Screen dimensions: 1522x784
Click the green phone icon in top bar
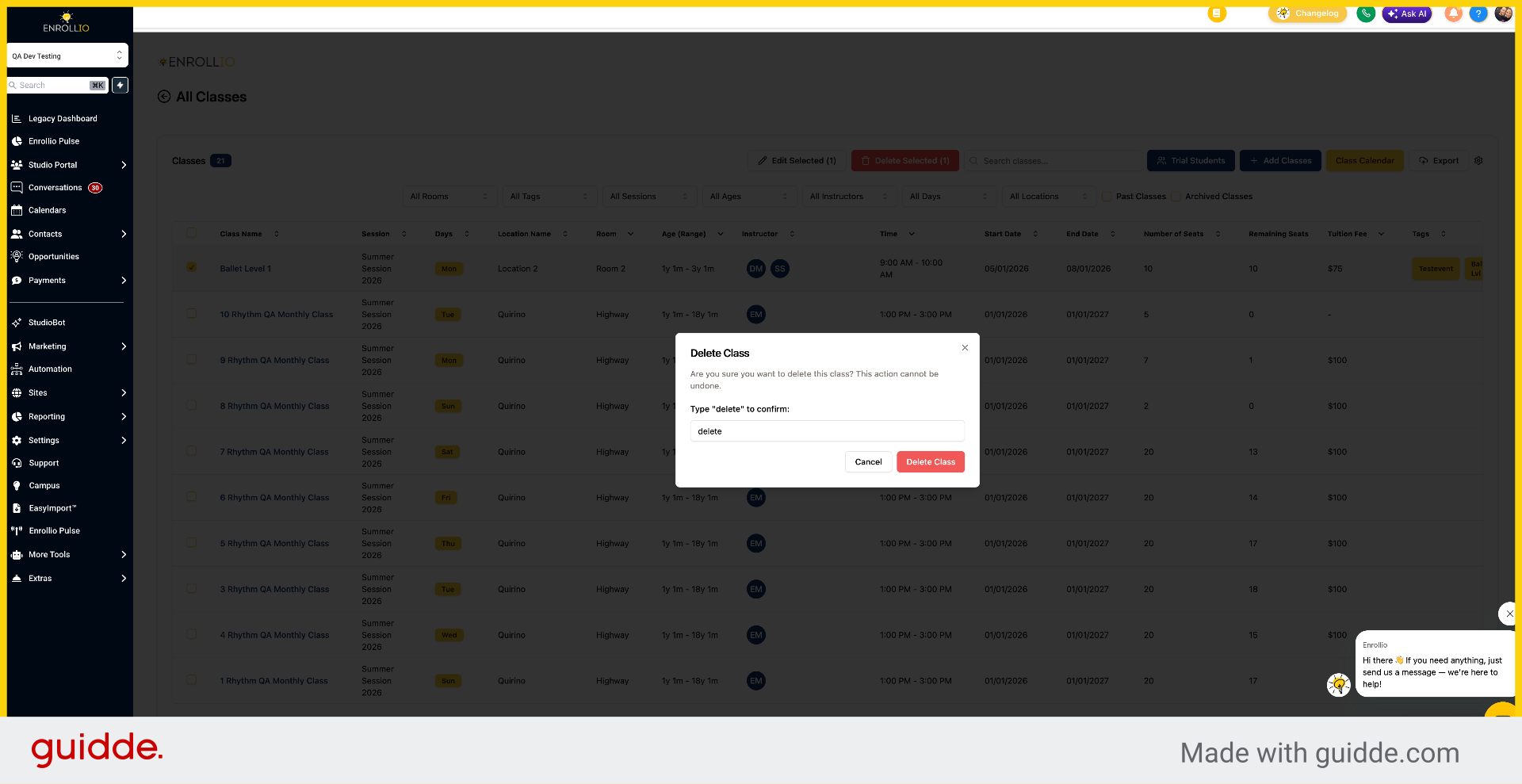point(1365,13)
